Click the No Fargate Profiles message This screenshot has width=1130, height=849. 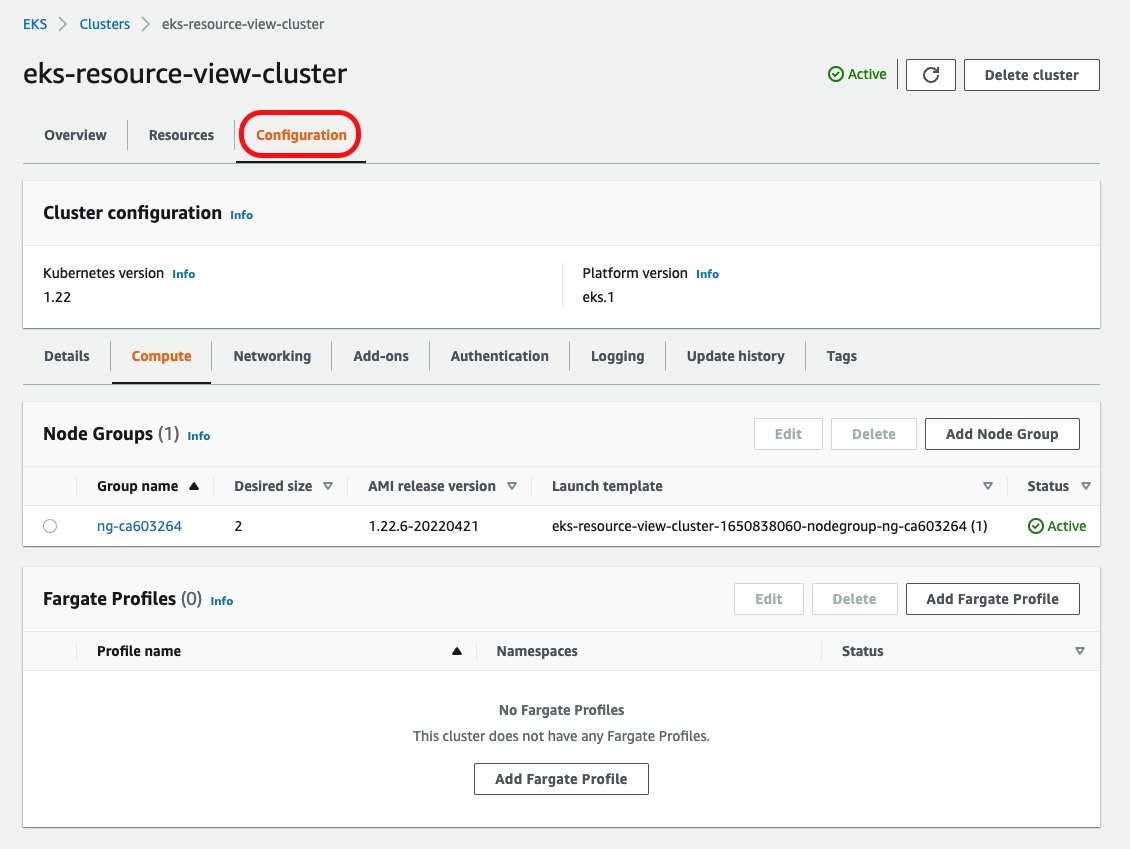pos(561,710)
